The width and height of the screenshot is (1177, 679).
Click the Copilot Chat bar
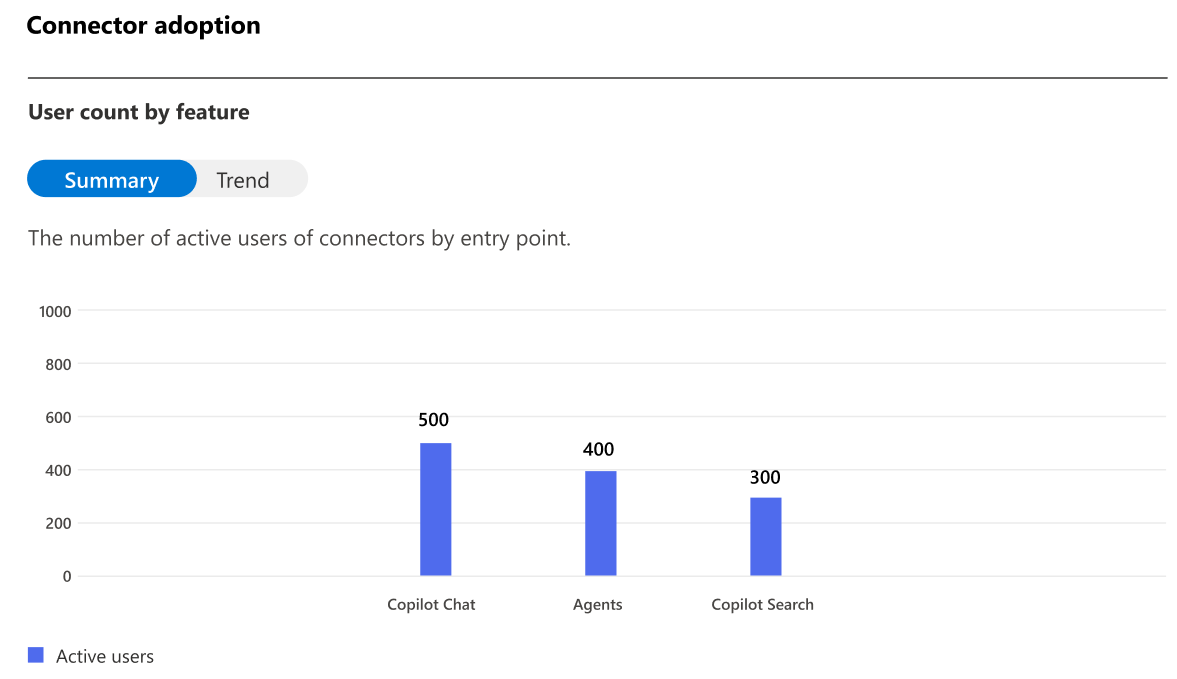435,509
